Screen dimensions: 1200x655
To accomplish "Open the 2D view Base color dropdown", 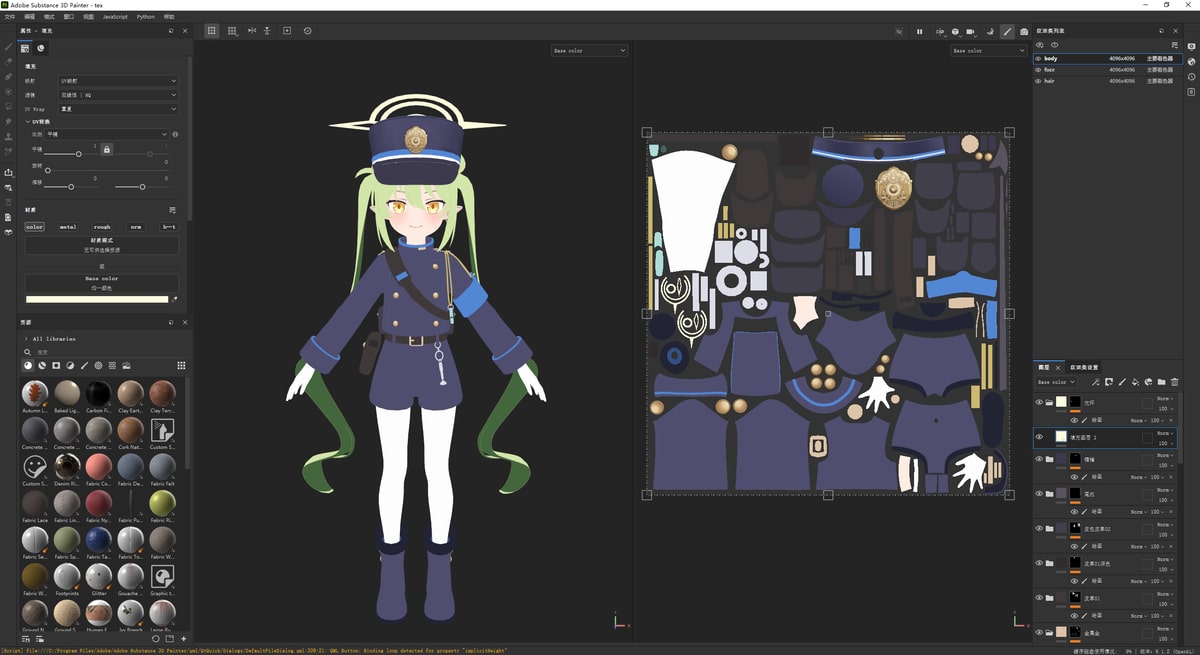I will click(988, 50).
